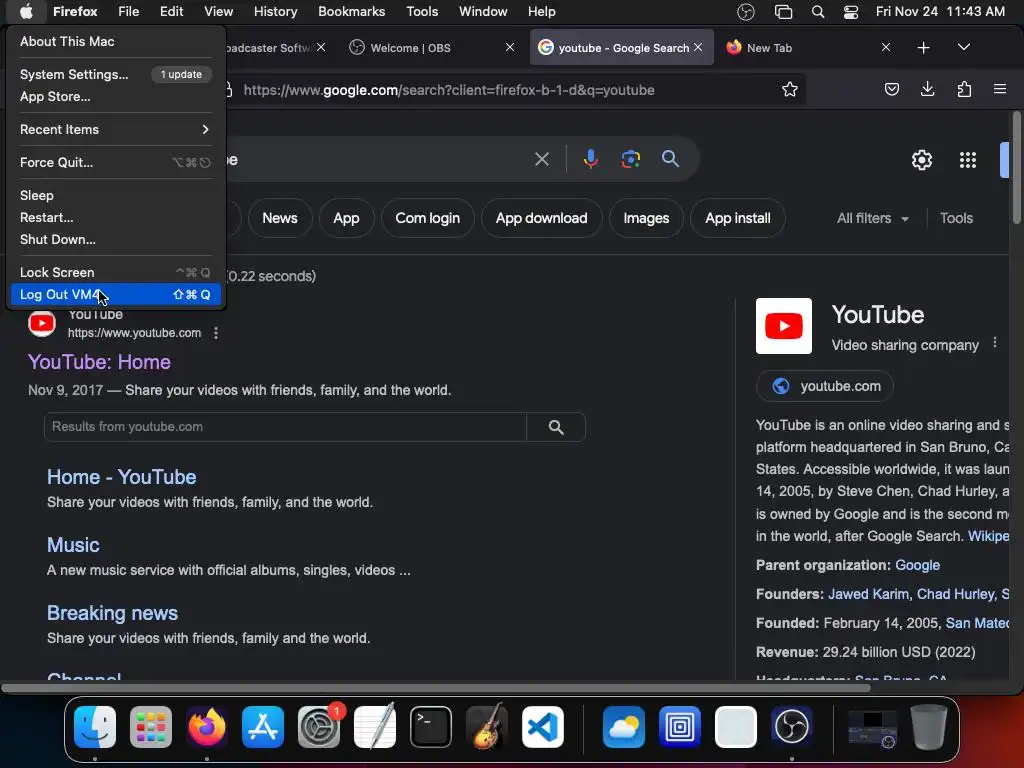Close the youtube - Google Search tab
This screenshot has width=1024, height=768.
pyautogui.click(x=698, y=47)
